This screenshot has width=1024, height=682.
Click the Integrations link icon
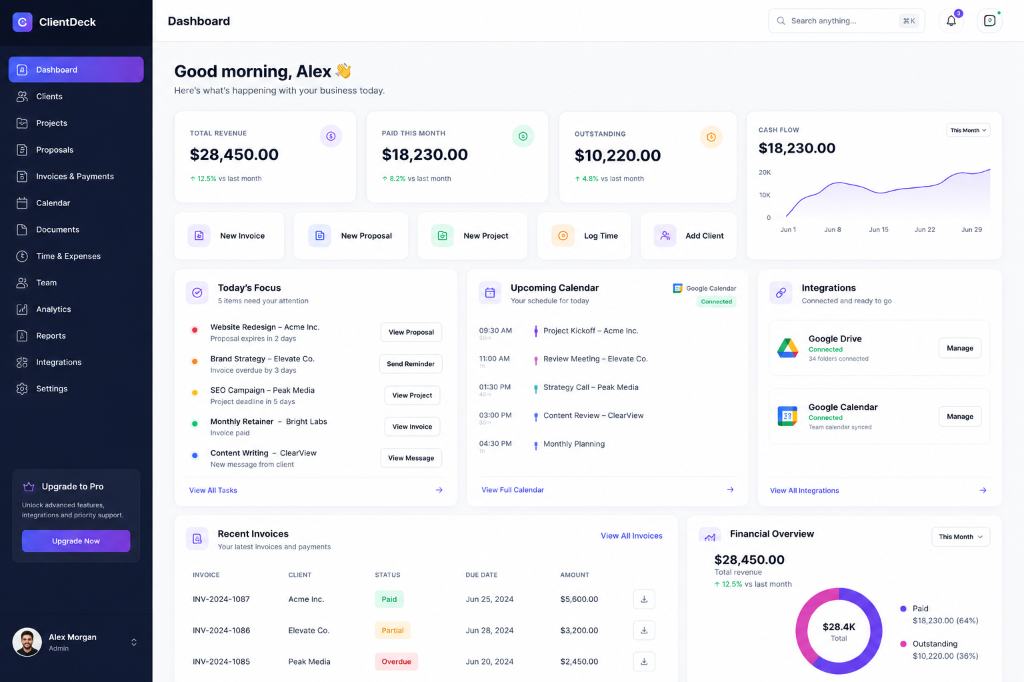780,293
